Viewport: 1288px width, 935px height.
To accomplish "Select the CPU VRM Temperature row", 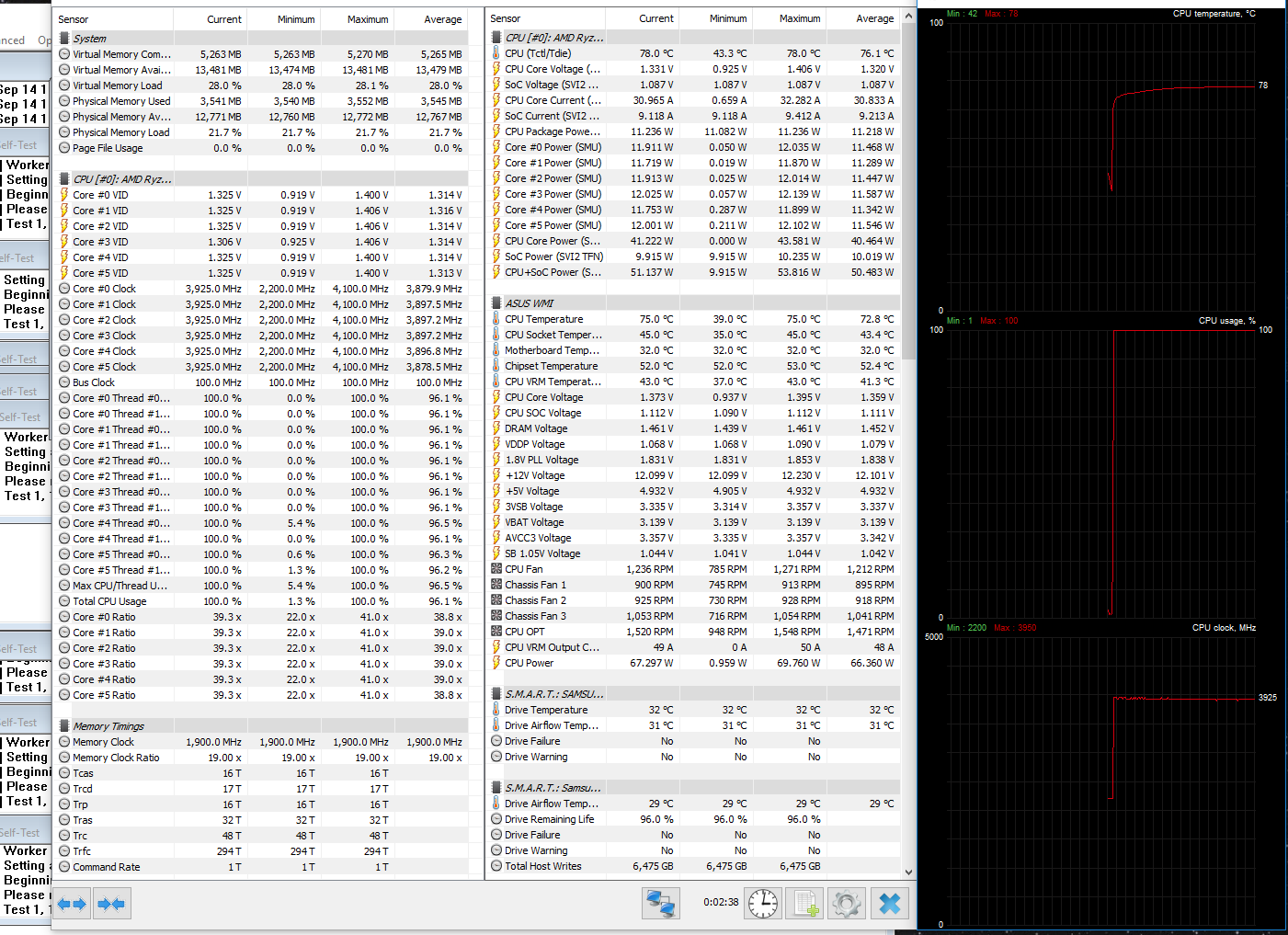I will pos(692,382).
